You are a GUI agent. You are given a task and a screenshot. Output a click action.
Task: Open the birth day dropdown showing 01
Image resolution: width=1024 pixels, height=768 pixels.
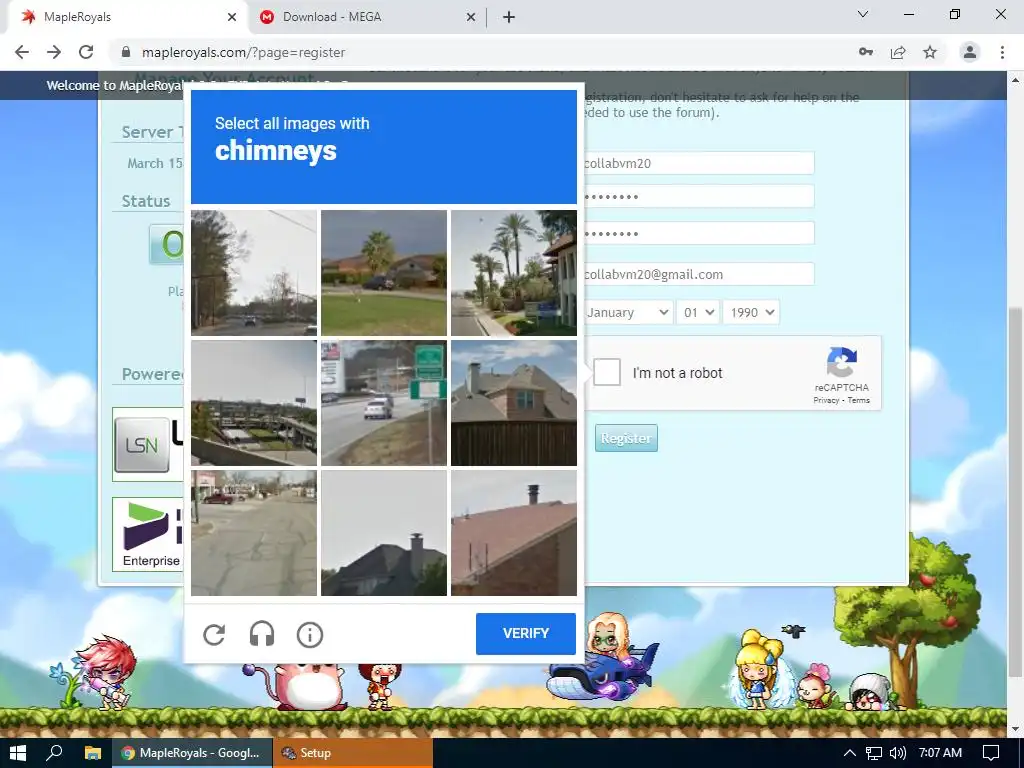point(697,312)
